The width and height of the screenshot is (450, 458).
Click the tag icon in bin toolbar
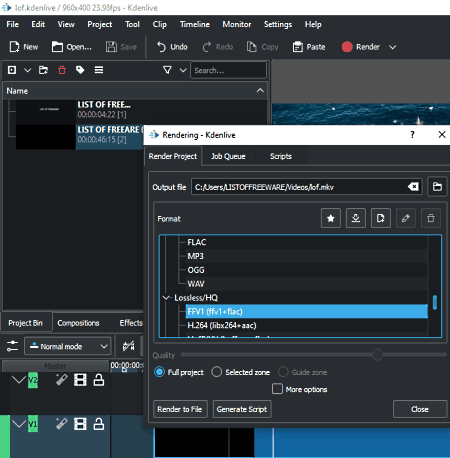click(x=80, y=70)
